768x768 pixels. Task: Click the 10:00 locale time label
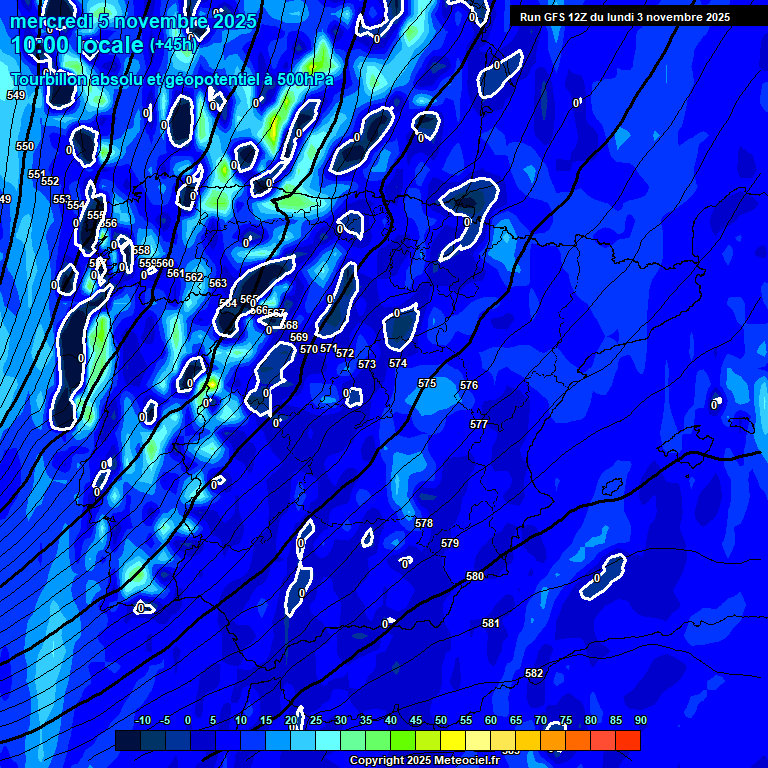click(77, 45)
